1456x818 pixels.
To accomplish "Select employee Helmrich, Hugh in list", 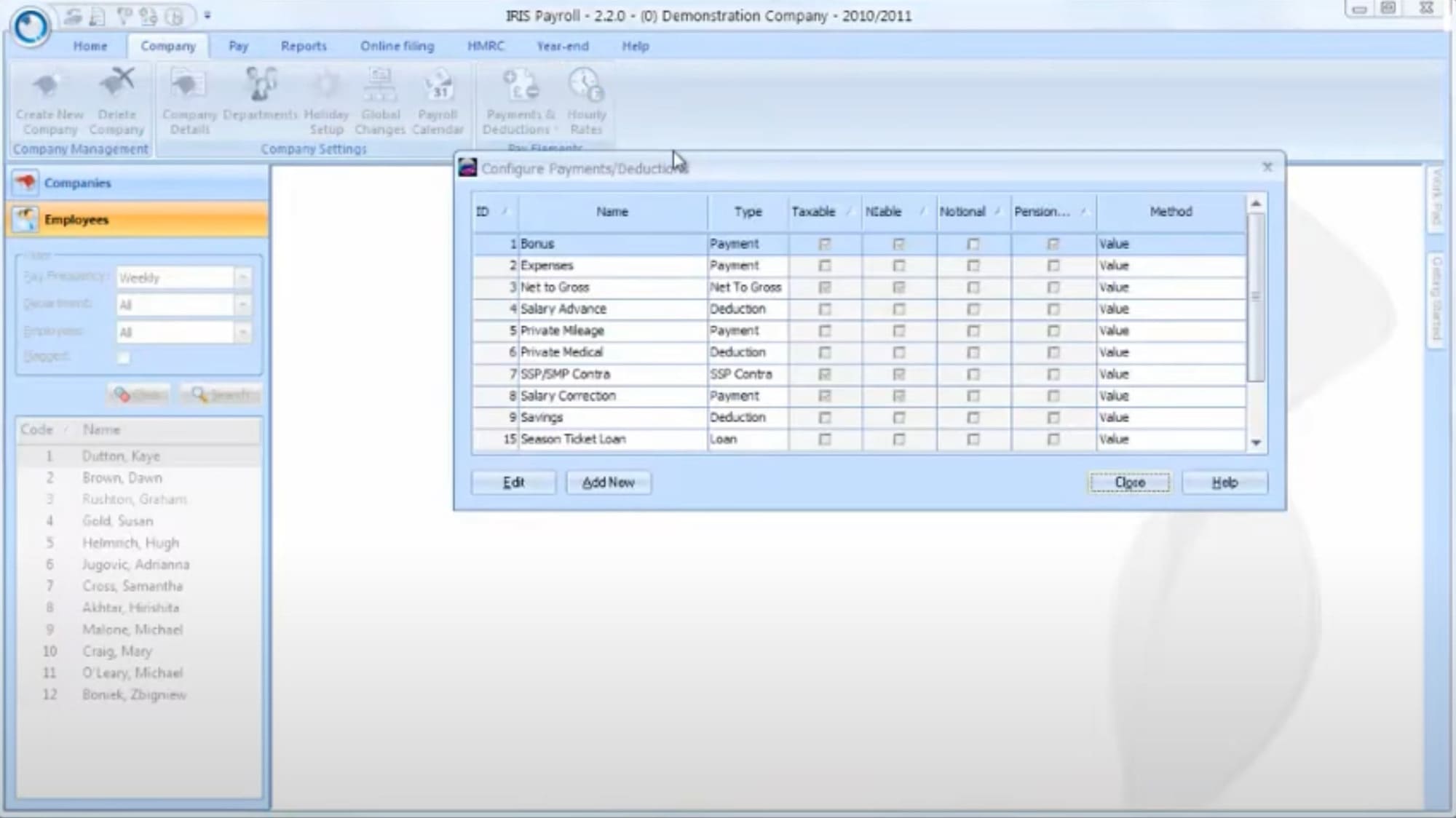I will (138, 543).
